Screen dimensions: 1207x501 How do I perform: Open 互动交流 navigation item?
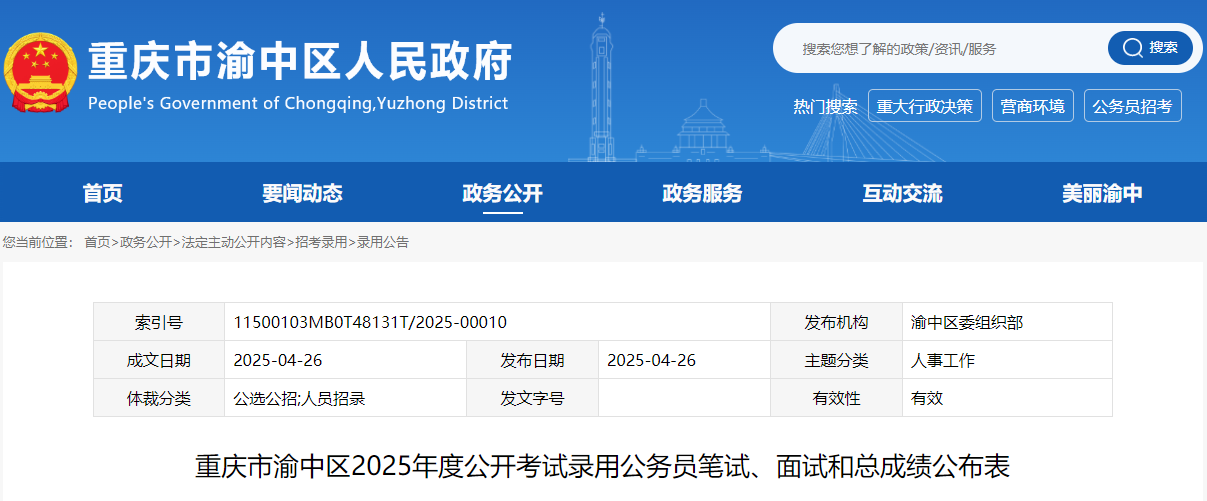click(x=902, y=194)
